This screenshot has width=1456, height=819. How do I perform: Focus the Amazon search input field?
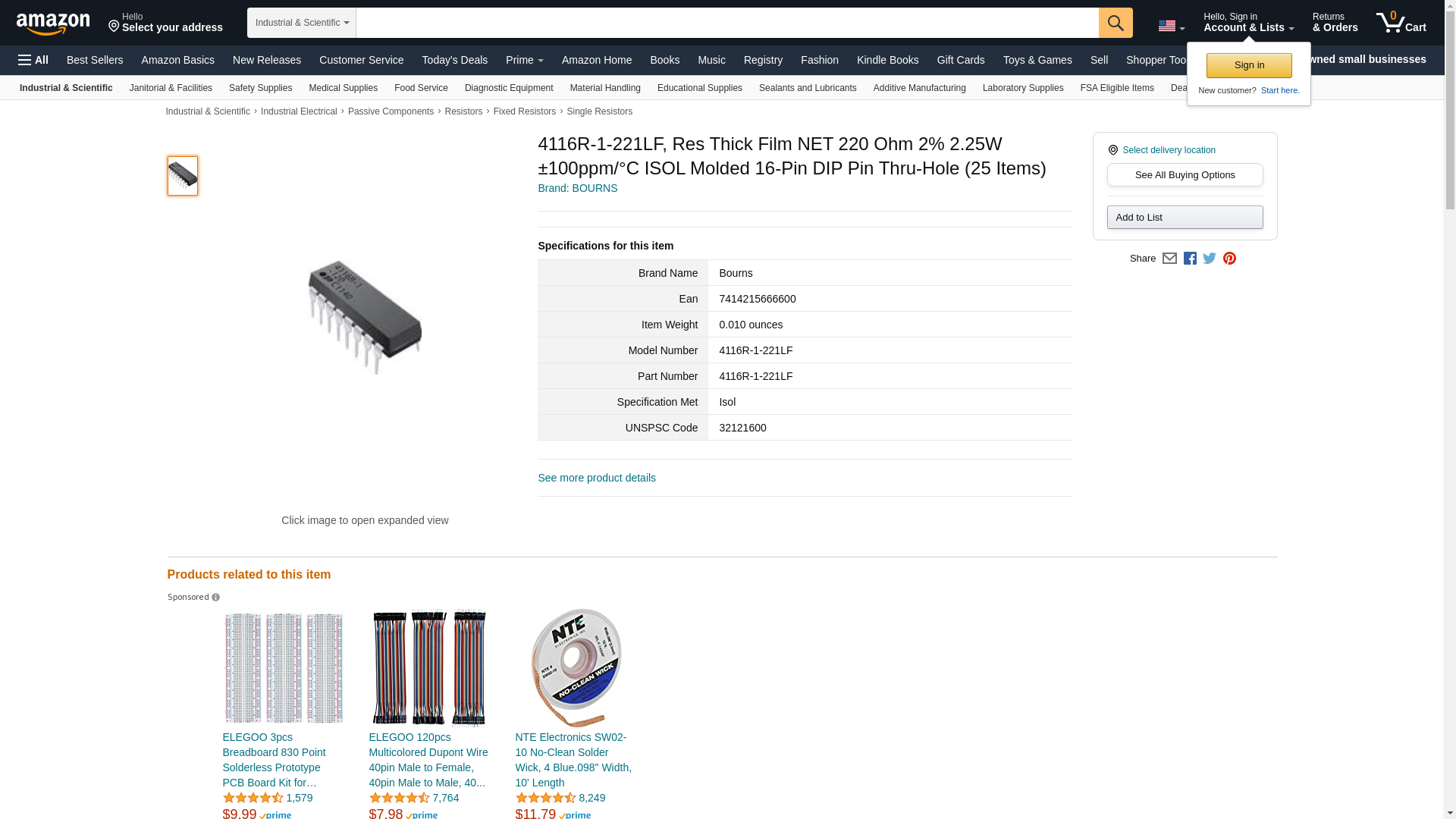click(727, 23)
